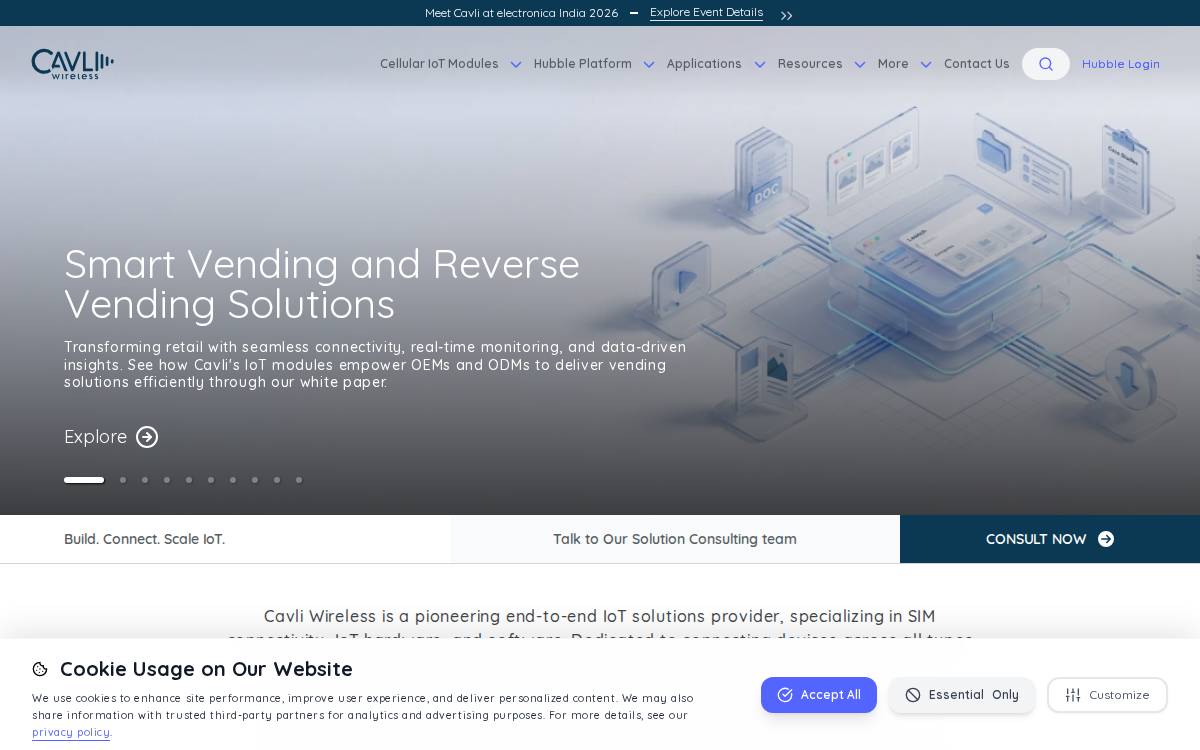Click the CONSULT NOW button
The width and height of the screenshot is (1200, 750).
coord(1050,539)
